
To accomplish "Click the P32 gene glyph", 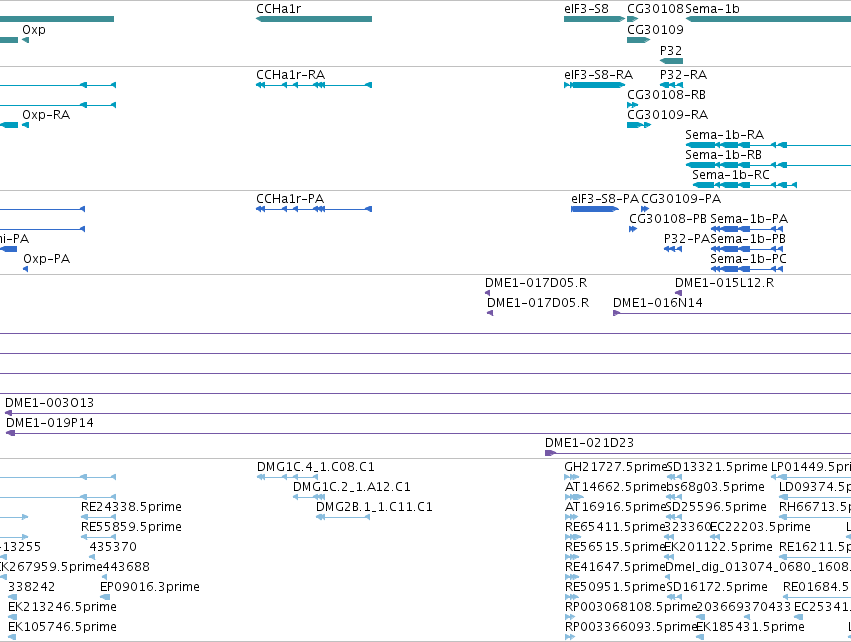I will tap(671, 61).
